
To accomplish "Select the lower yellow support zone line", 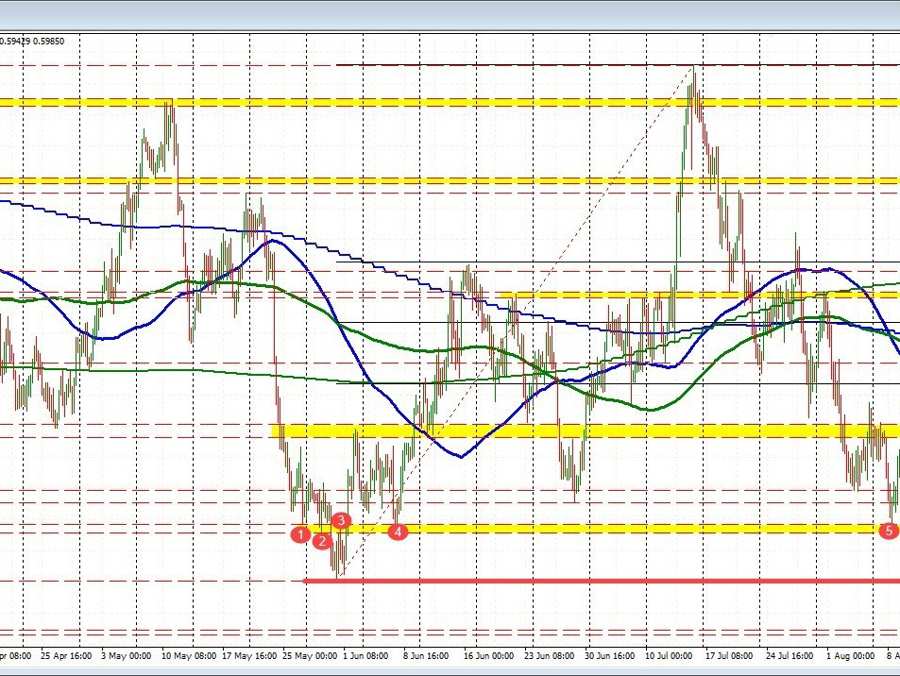I will point(600,527).
